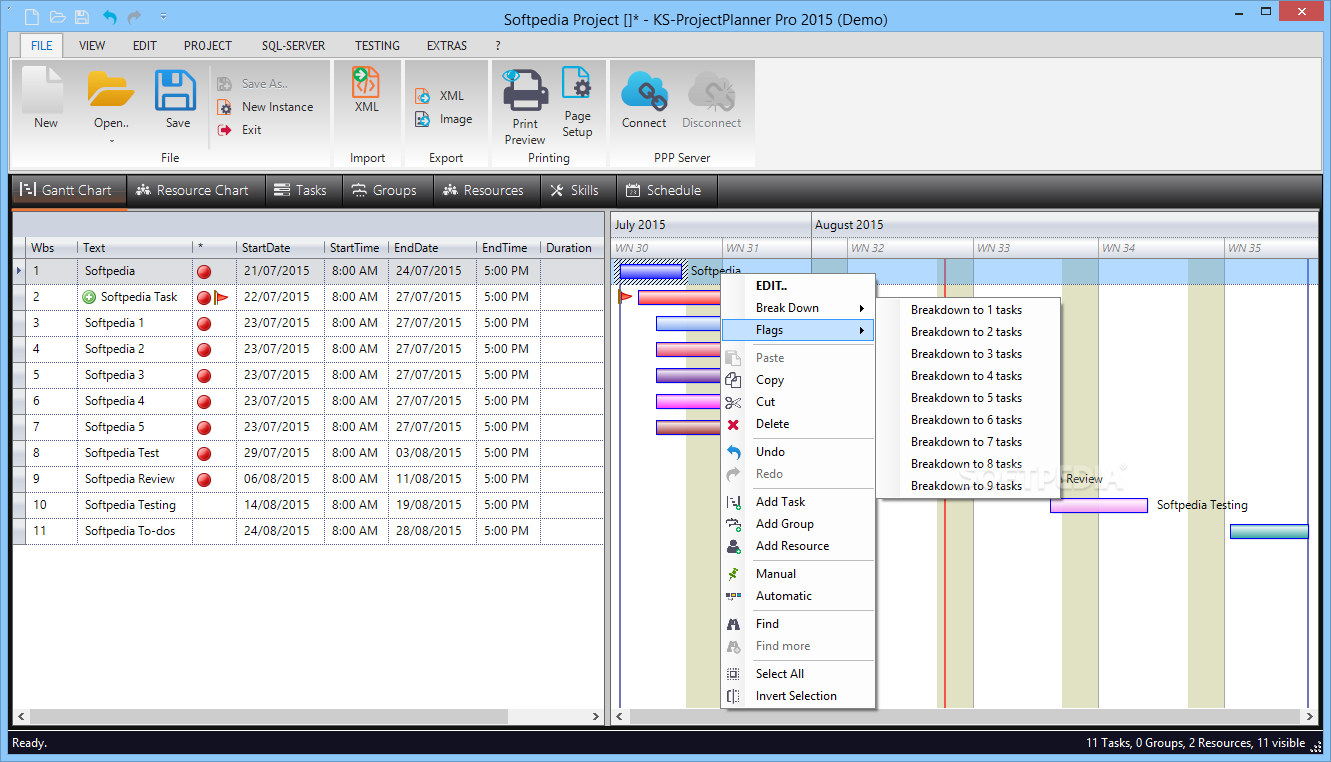Click the question mark help tab
Image resolution: width=1331 pixels, height=762 pixels.
[x=498, y=46]
